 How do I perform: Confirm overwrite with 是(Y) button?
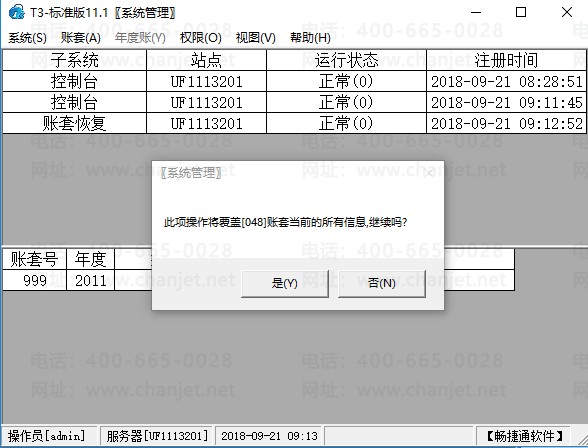coord(285,283)
